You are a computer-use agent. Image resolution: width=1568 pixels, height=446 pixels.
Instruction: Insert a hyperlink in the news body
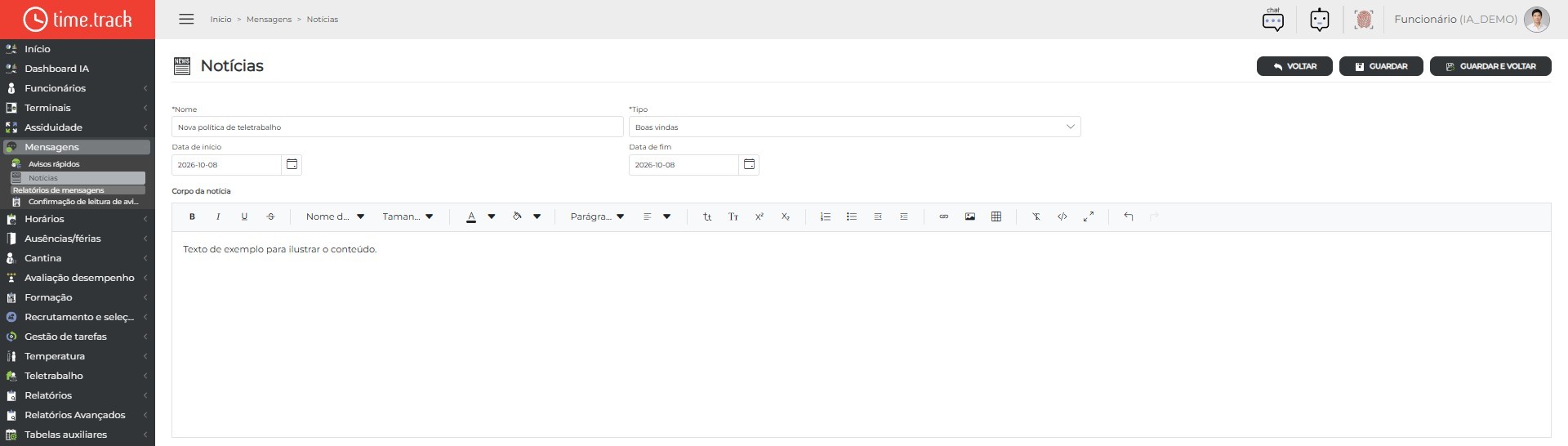(x=944, y=216)
